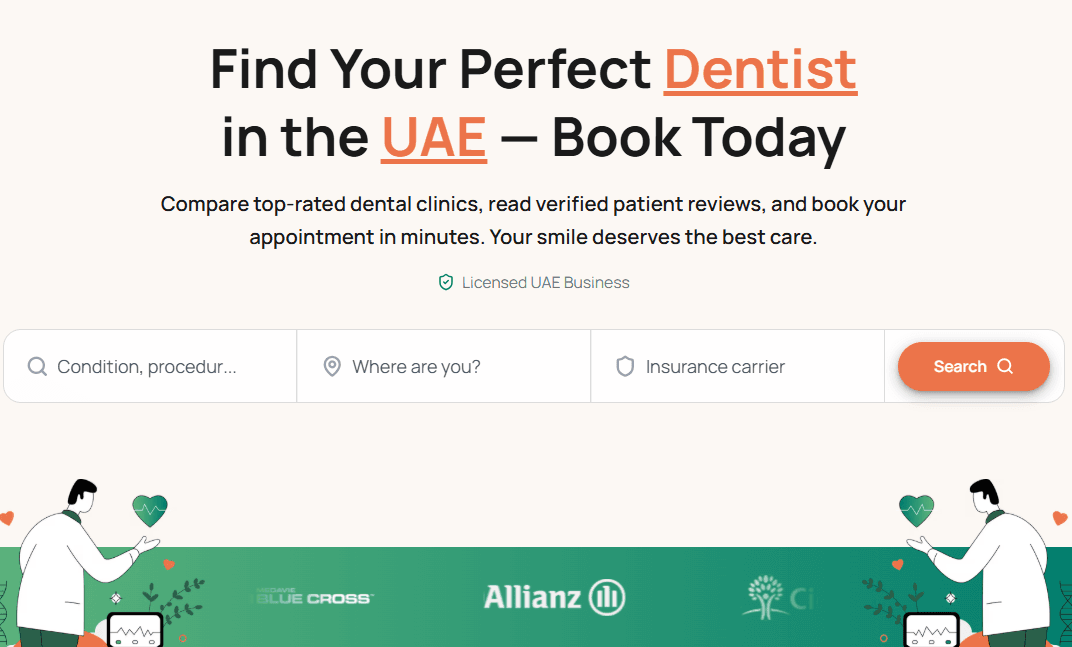Screen dimensions: 1072x647
Task: Click the magnifying glass icon in the condition field
Action: [36, 366]
